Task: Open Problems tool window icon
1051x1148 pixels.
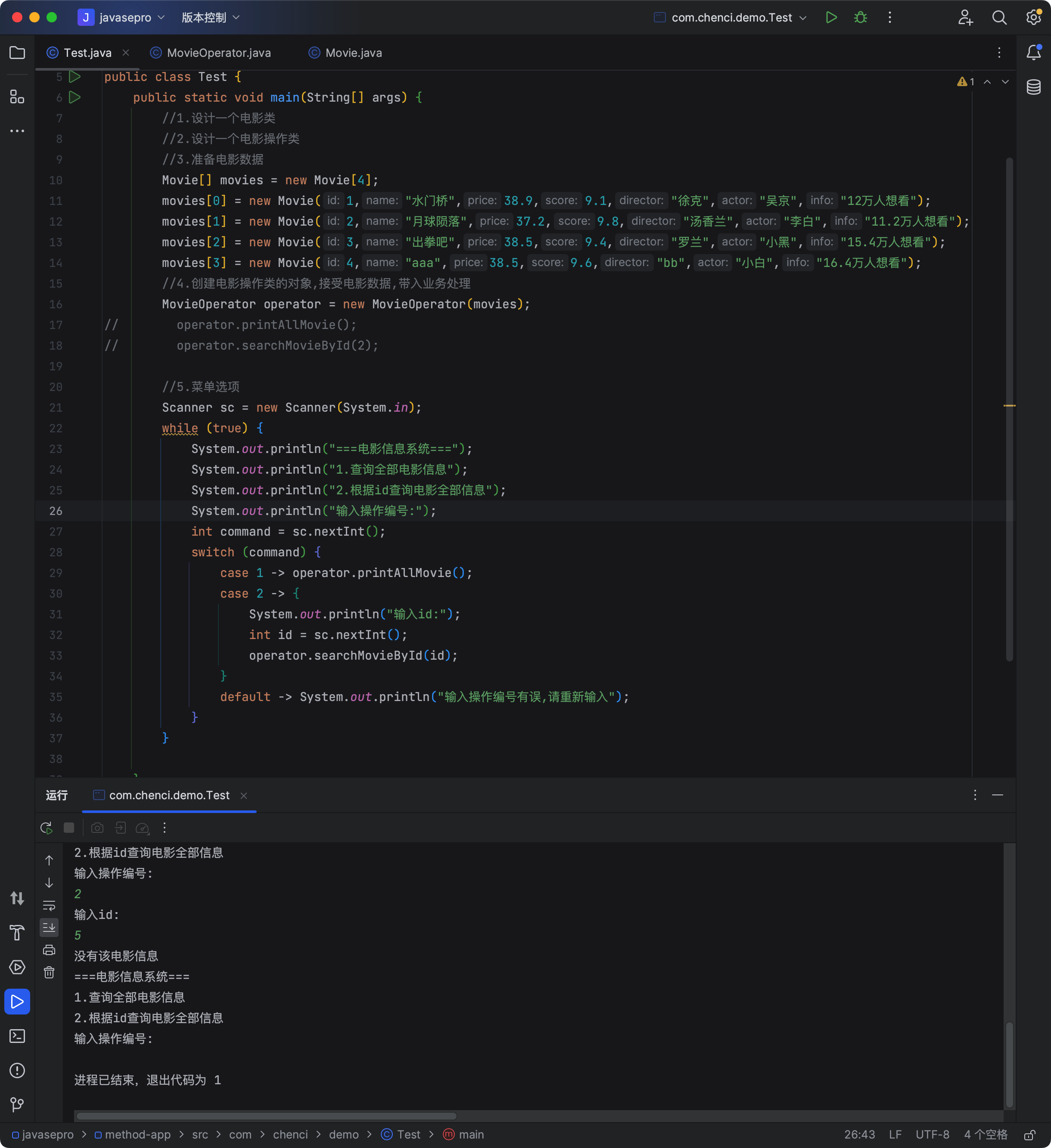Action: pos(17,1070)
